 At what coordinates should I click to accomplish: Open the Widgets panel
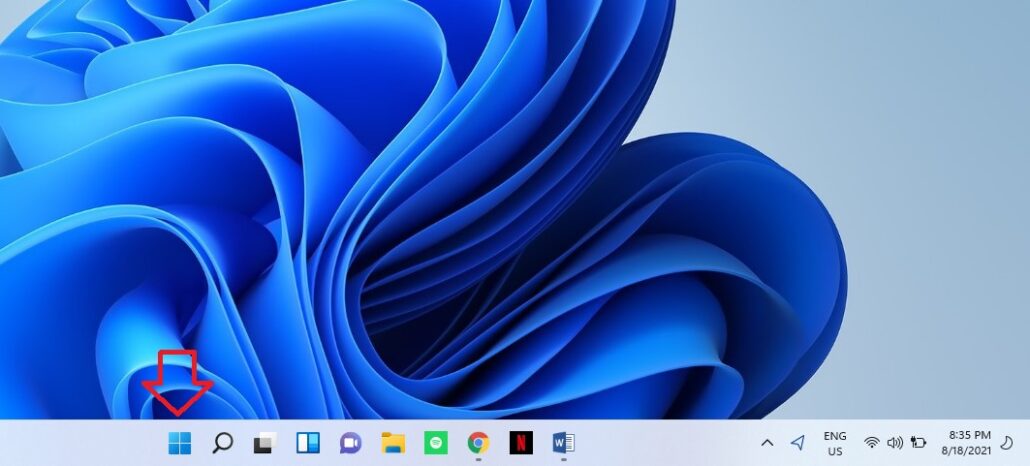point(308,443)
